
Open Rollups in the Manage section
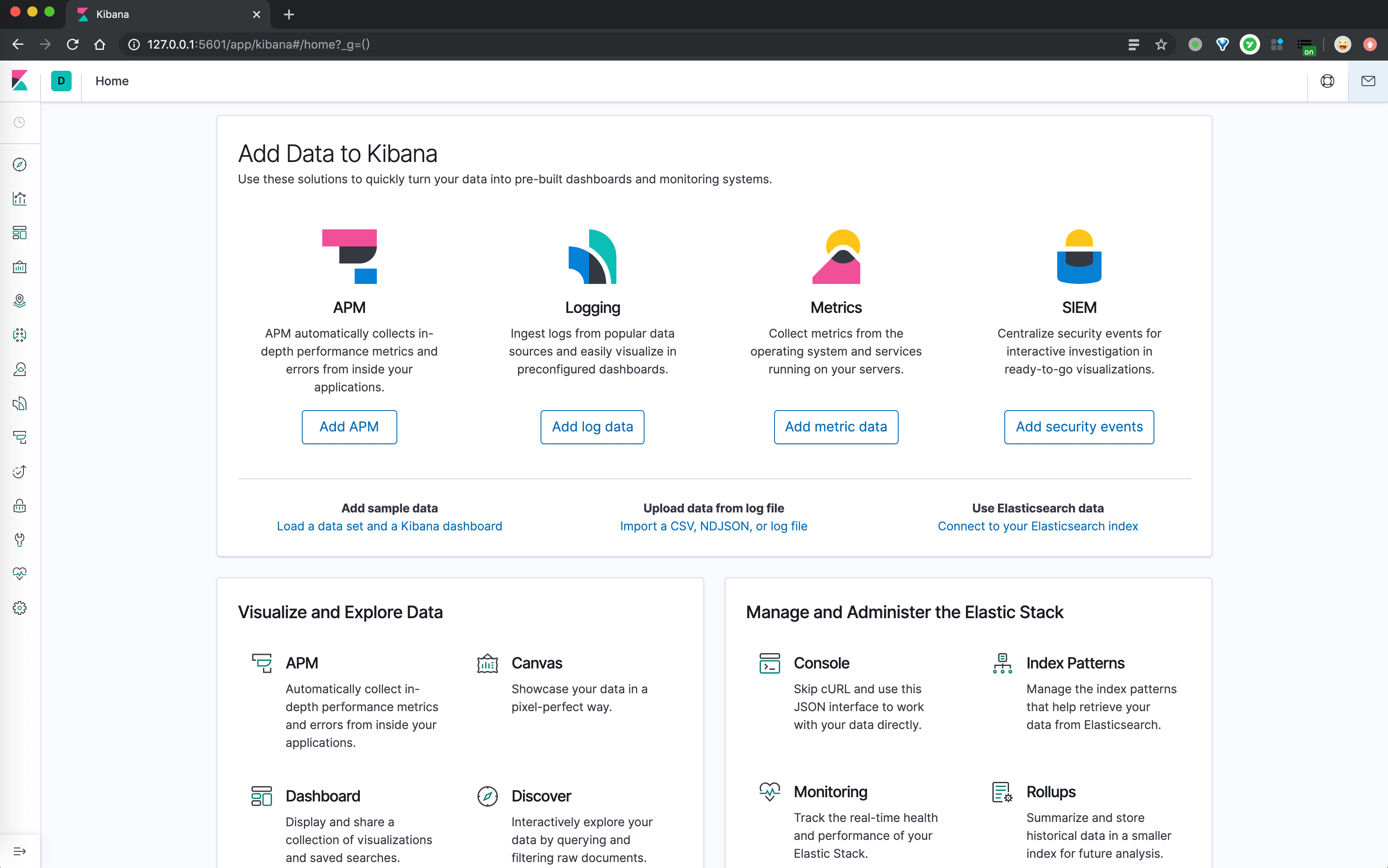pos(1051,792)
